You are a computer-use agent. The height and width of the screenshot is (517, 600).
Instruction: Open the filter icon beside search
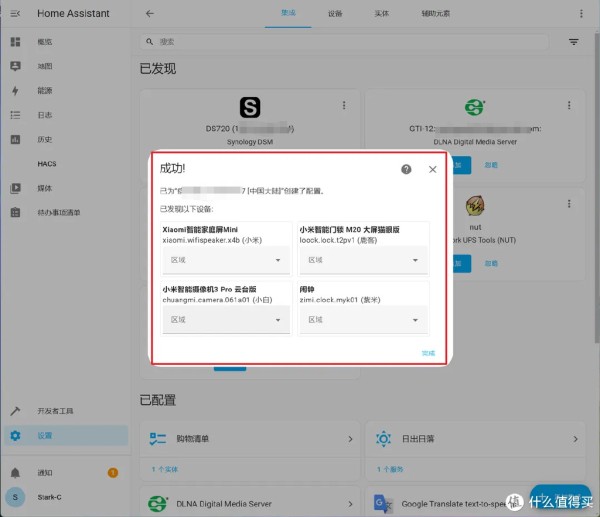[574, 42]
